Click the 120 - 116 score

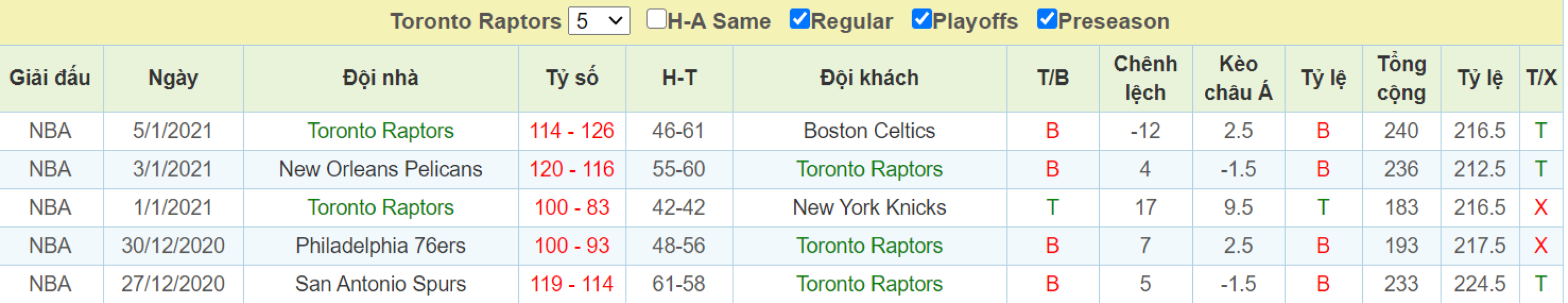click(572, 169)
